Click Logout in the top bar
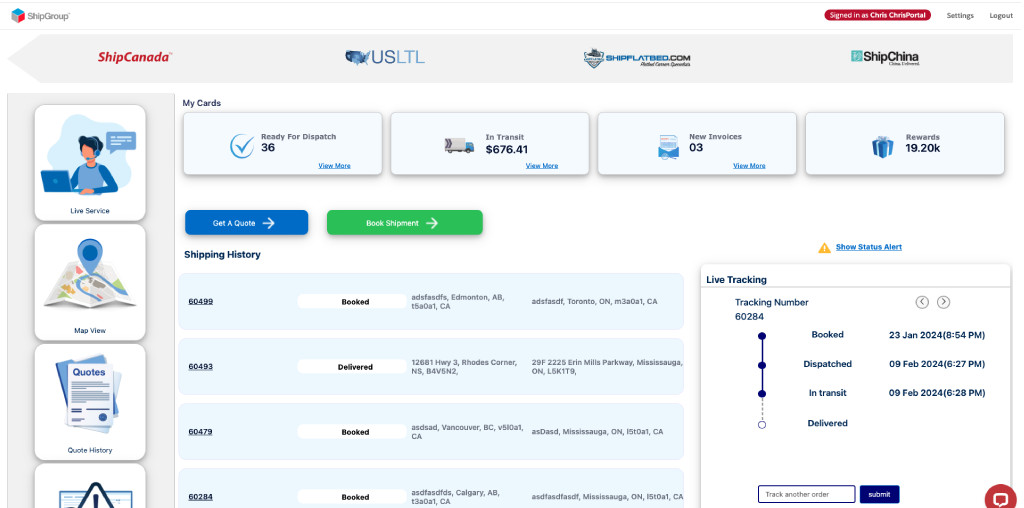The height and width of the screenshot is (508, 1024). (x=1000, y=16)
